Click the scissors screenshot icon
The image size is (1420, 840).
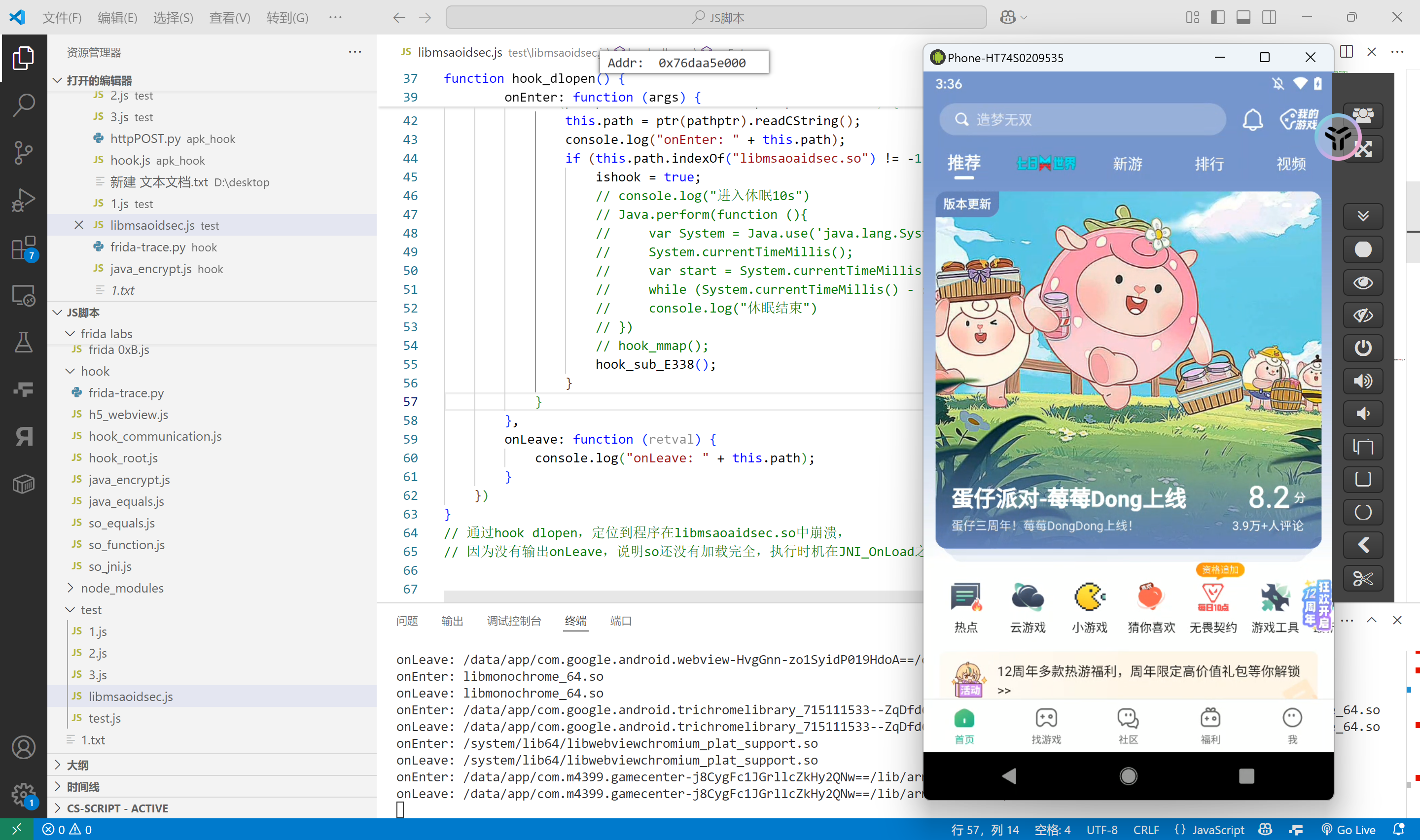click(x=1362, y=579)
